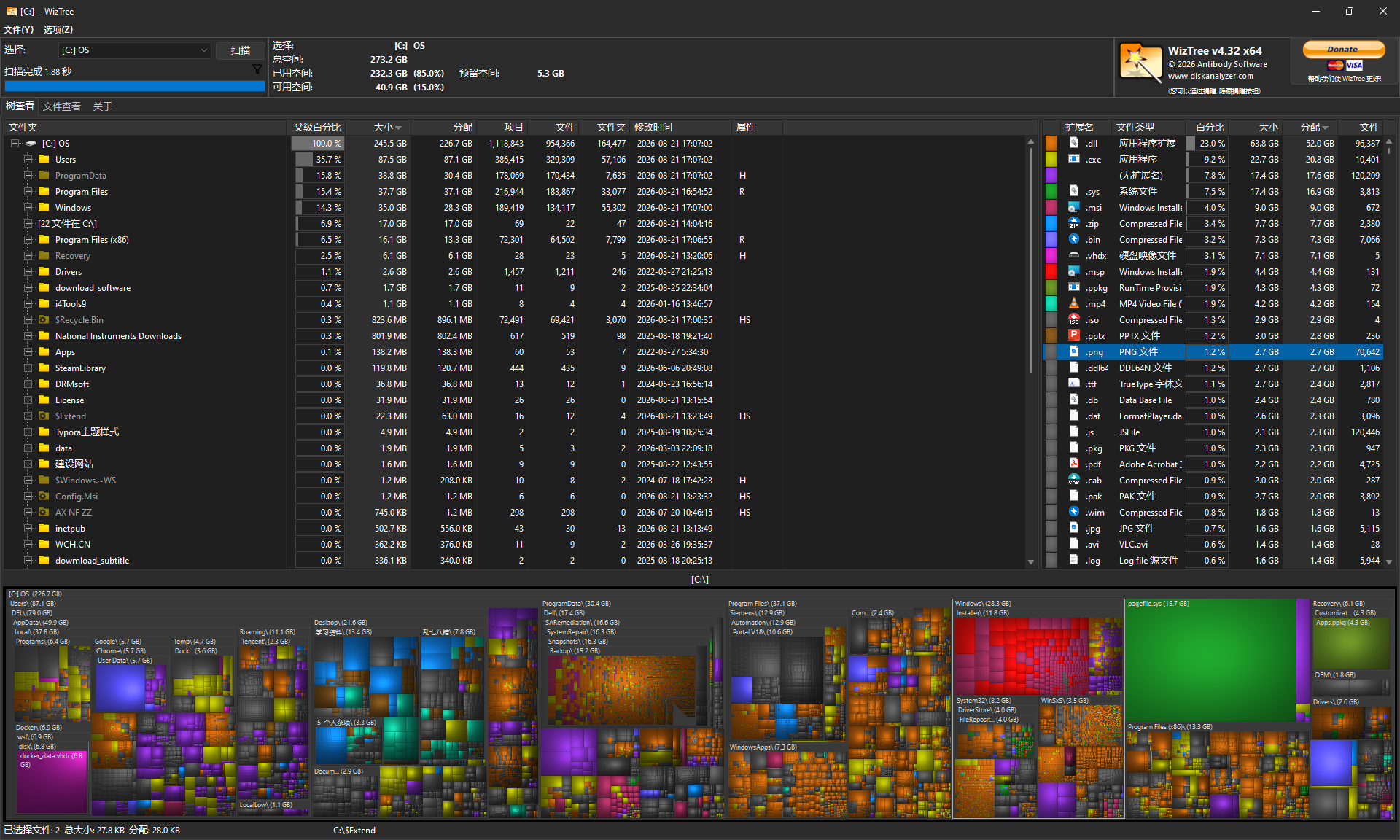
Task: Expand the Users folder node
Action: pos(28,159)
